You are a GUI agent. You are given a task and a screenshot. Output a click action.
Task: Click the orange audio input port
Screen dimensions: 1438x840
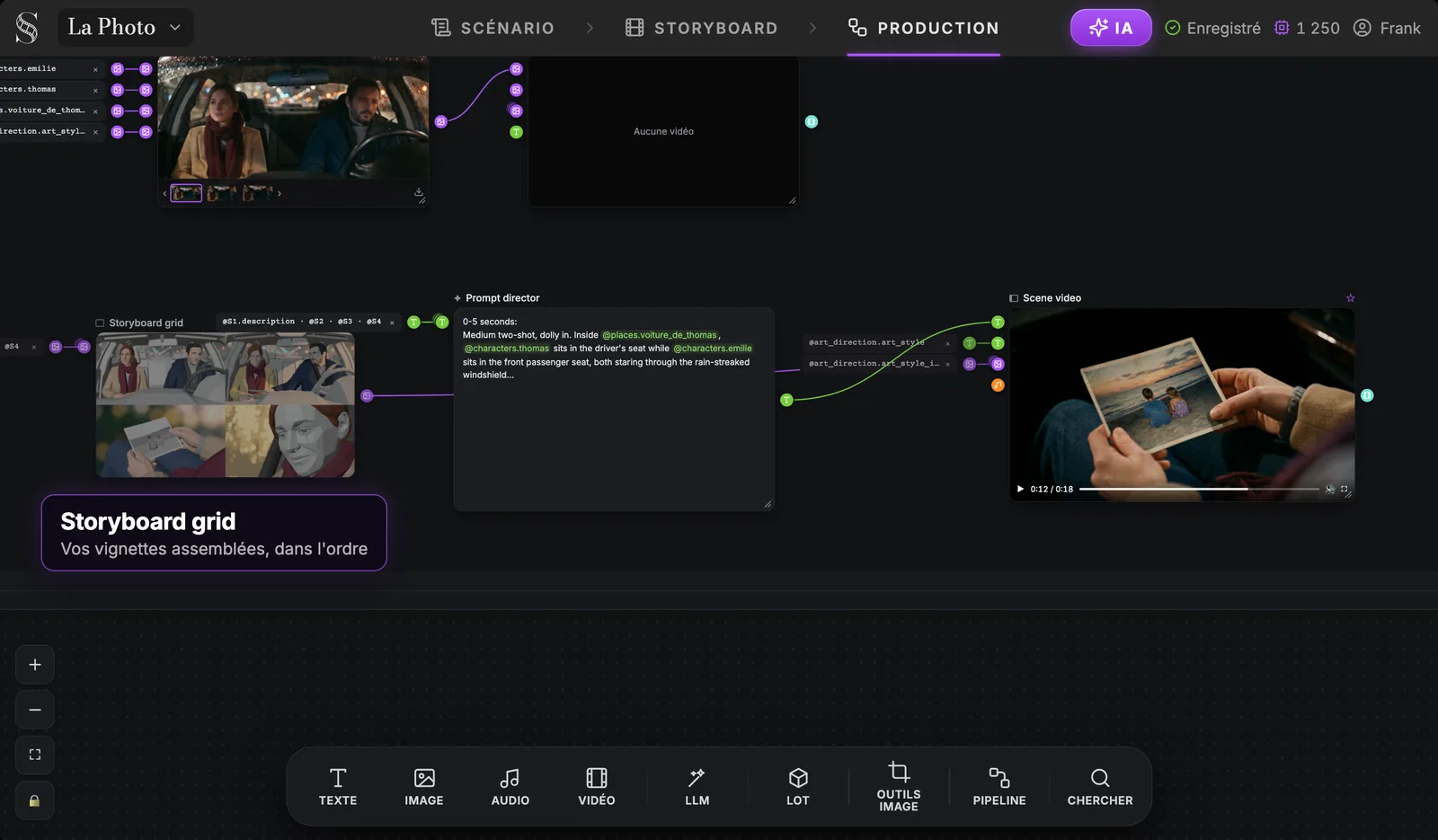998,385
